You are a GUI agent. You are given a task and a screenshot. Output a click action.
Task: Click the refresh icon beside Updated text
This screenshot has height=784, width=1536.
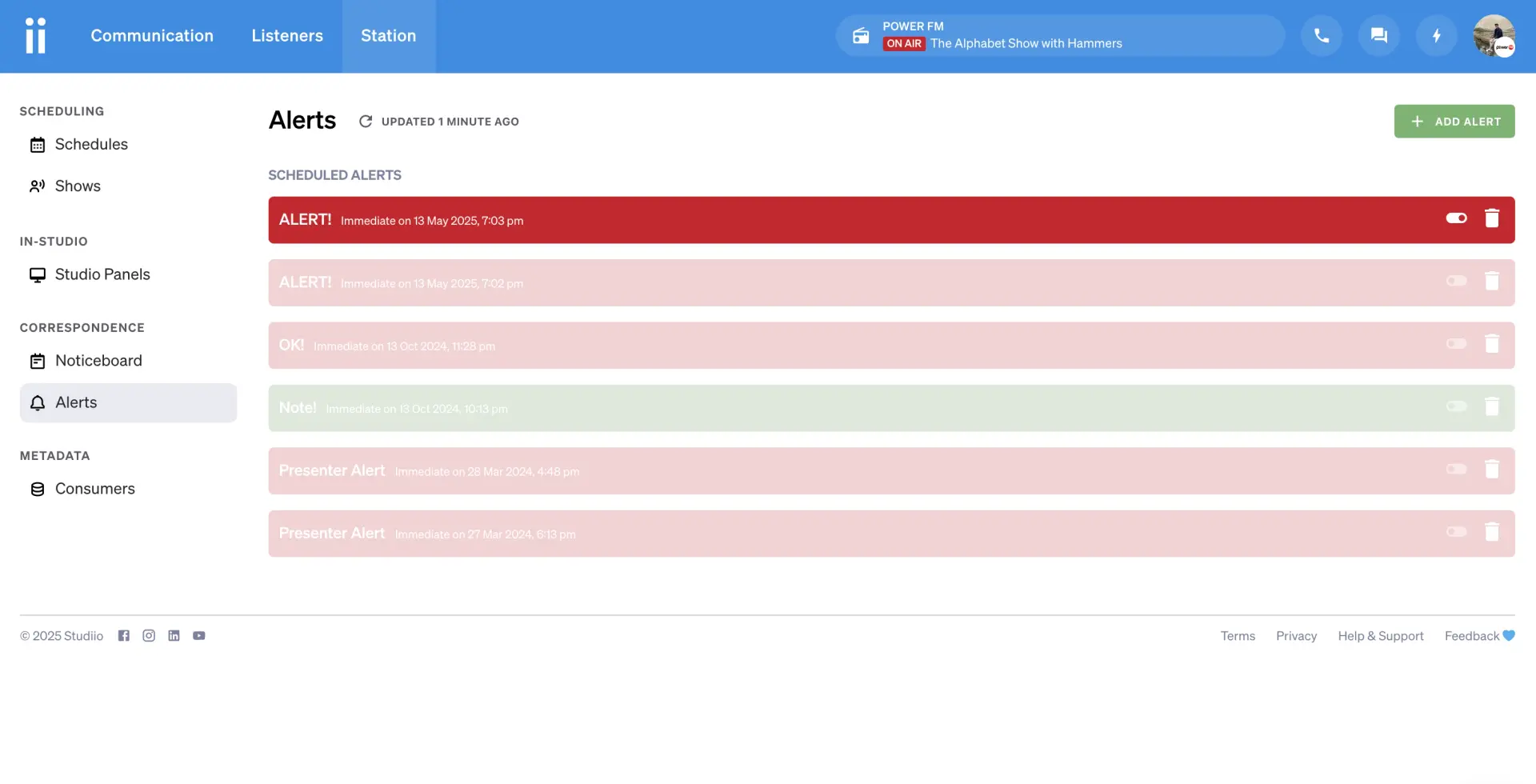366,122
